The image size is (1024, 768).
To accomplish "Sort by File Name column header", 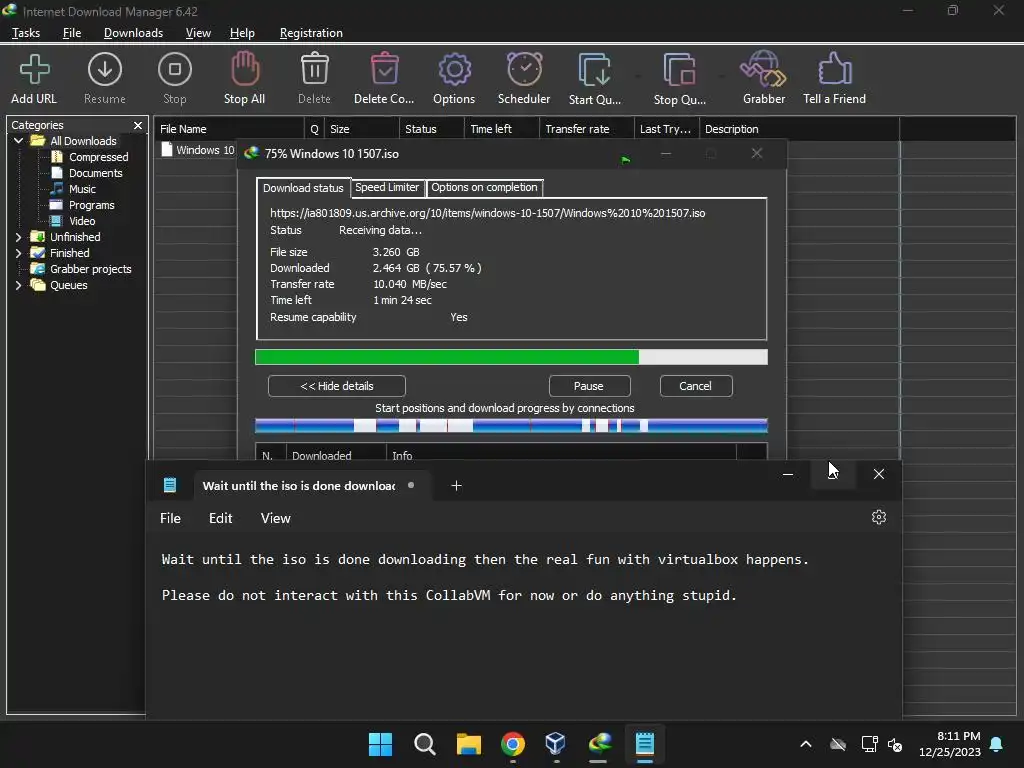I will tap(229, 129).
